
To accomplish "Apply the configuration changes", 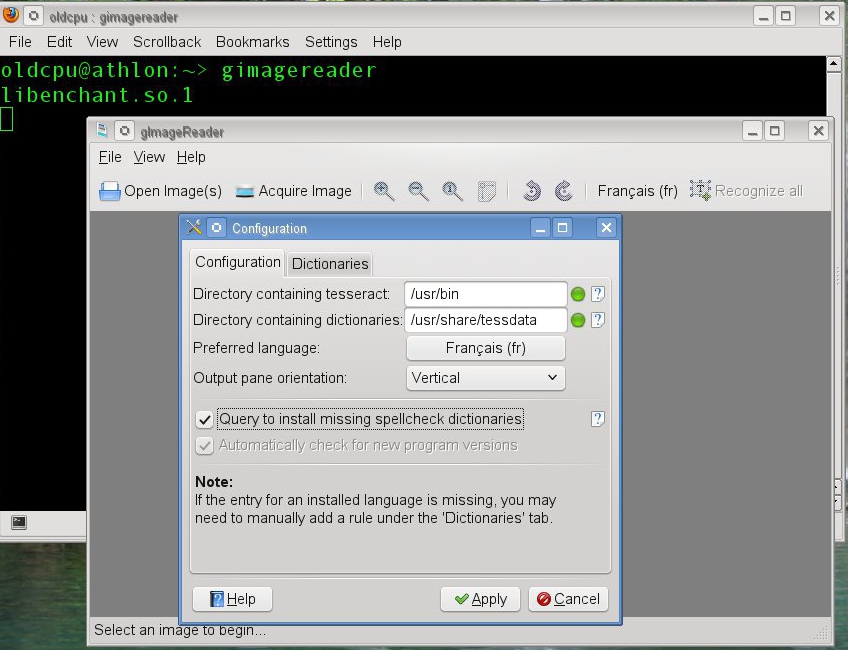I will [480, 599].
